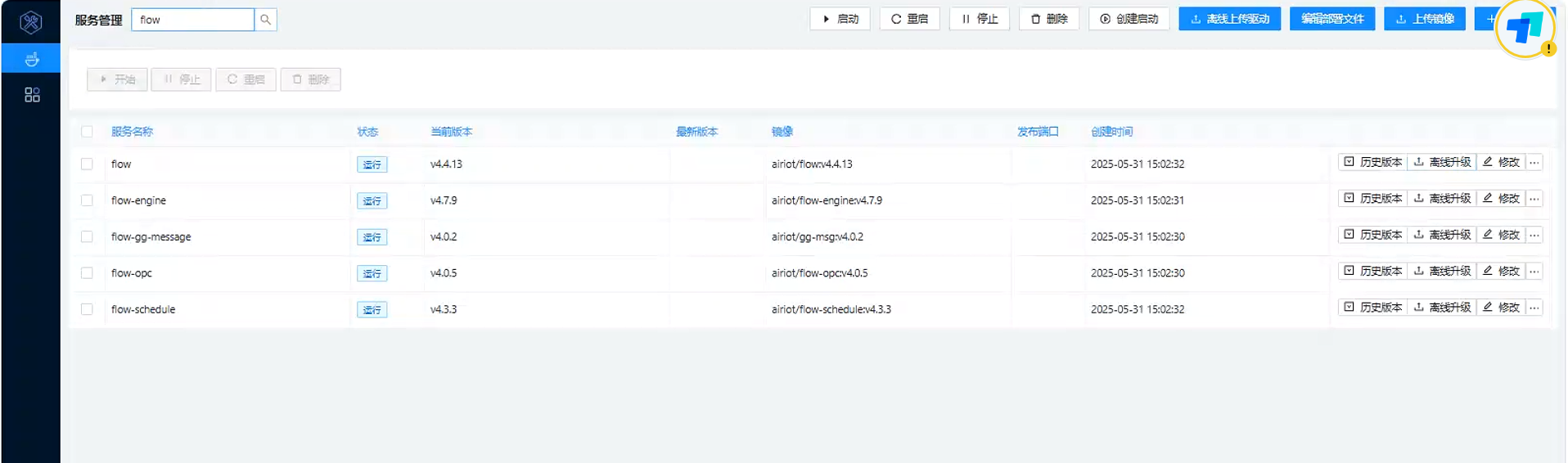Screen dimensions: 1568x463
Task: Click version cell v4.4.13
Action: pyautogui.click(x=446, y=164)
